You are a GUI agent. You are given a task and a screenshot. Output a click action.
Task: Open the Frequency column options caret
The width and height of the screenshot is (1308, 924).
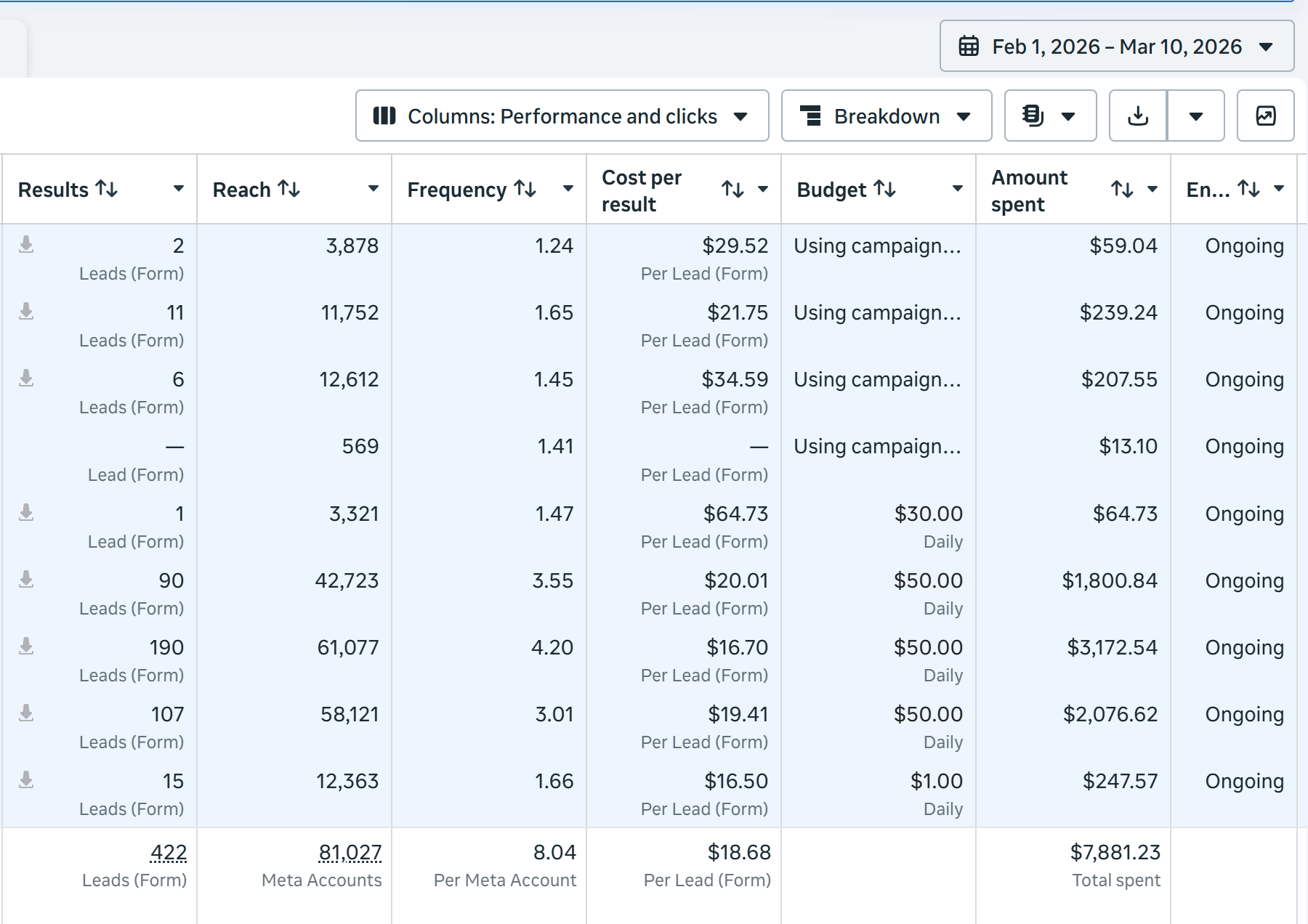(x=568, y=189)
